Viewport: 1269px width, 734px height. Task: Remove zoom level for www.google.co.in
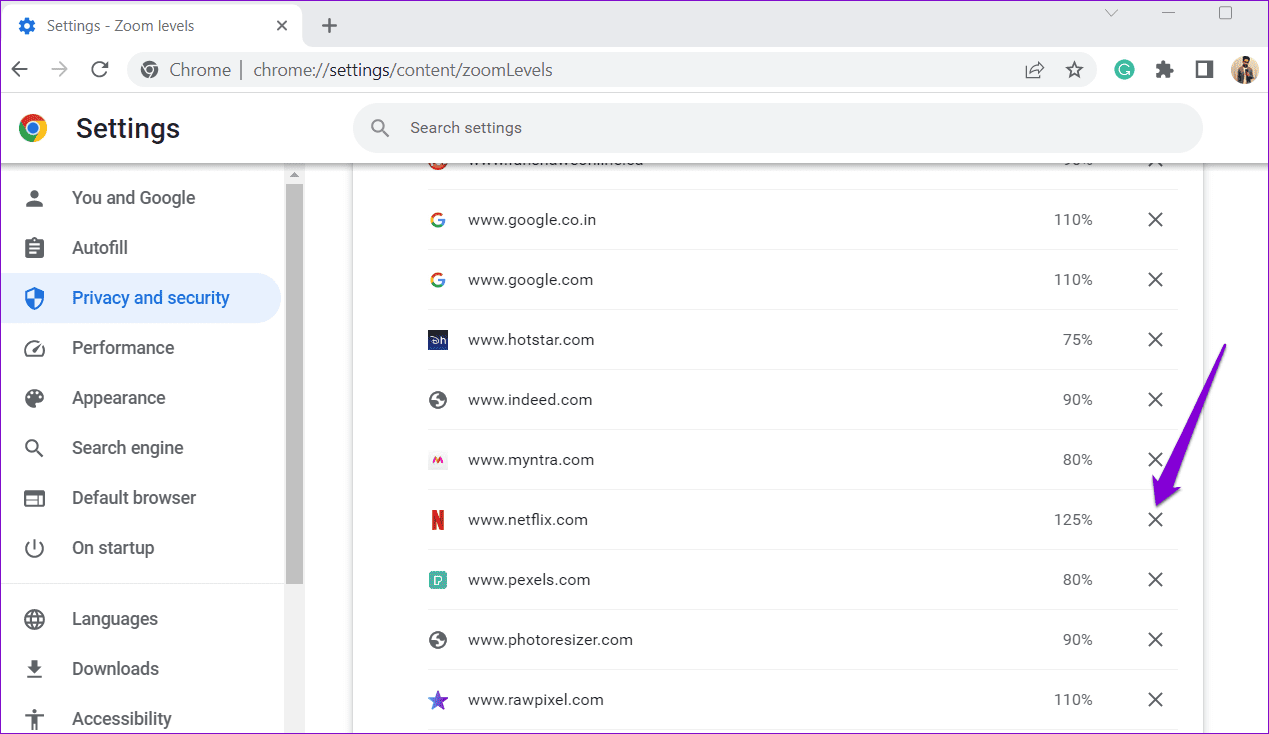pos(1155,220)
